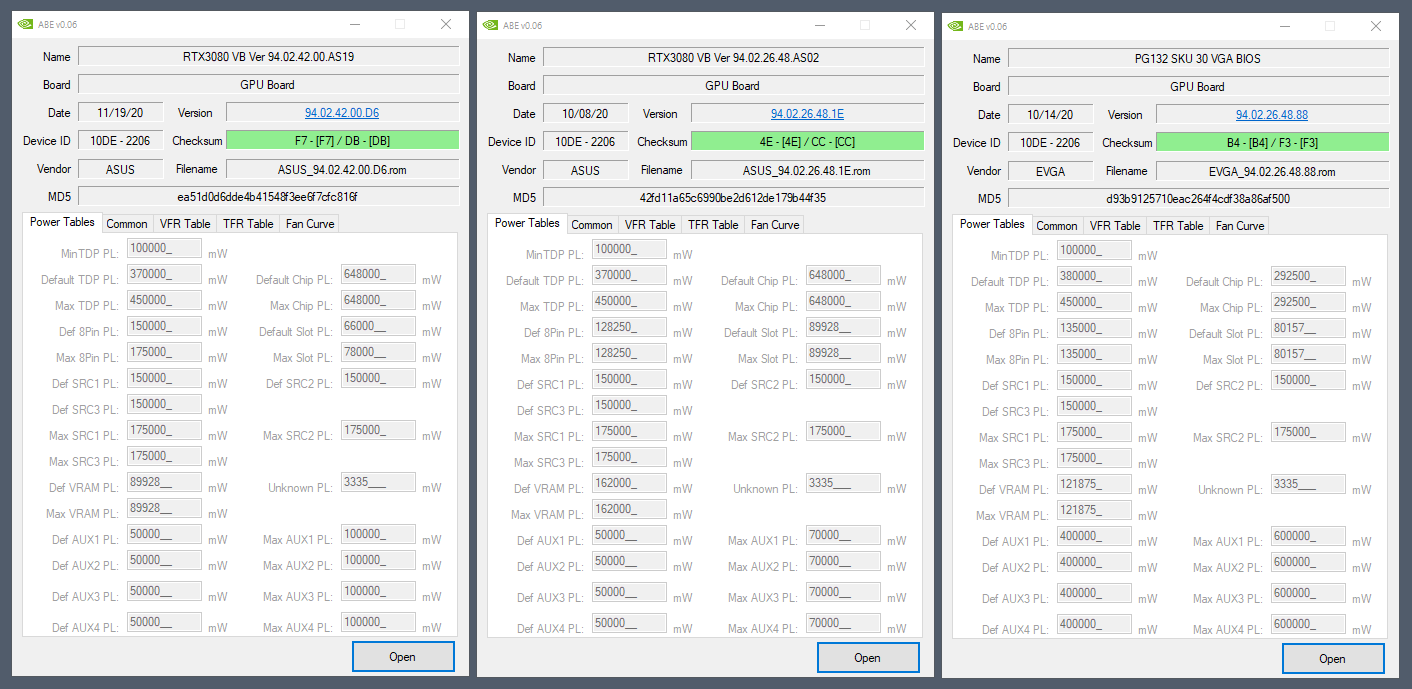
Task: Click the MD5 value ea51d0d6dde4b41548f3ee6f7cfc816f
Action: tap(268, 197)
